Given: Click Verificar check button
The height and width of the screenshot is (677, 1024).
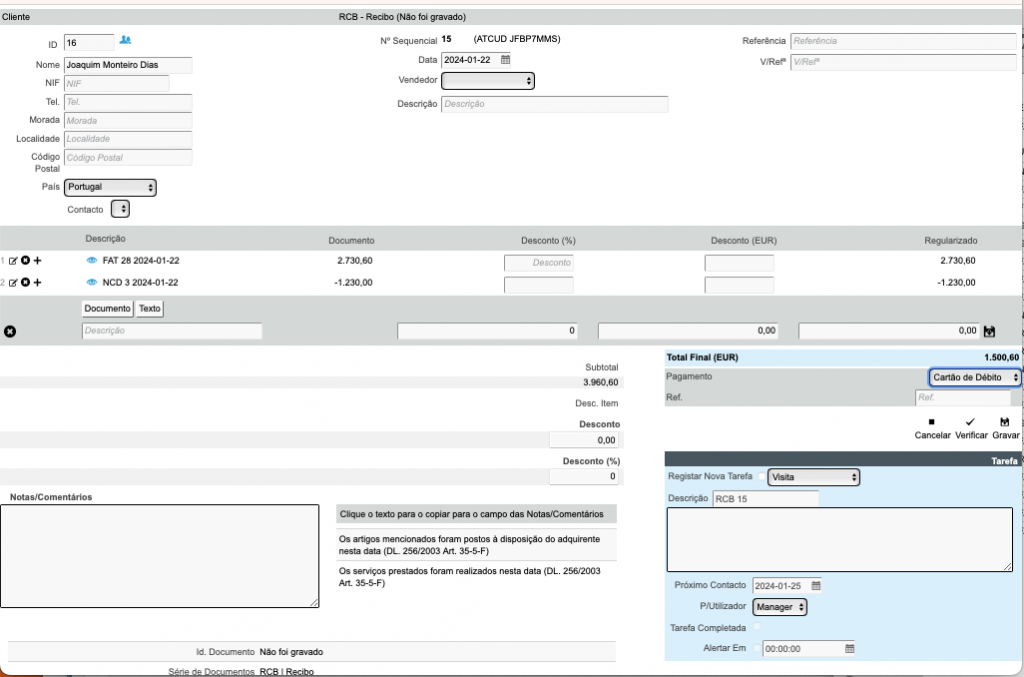Looking at the screenshot, I should pos(971,429).
